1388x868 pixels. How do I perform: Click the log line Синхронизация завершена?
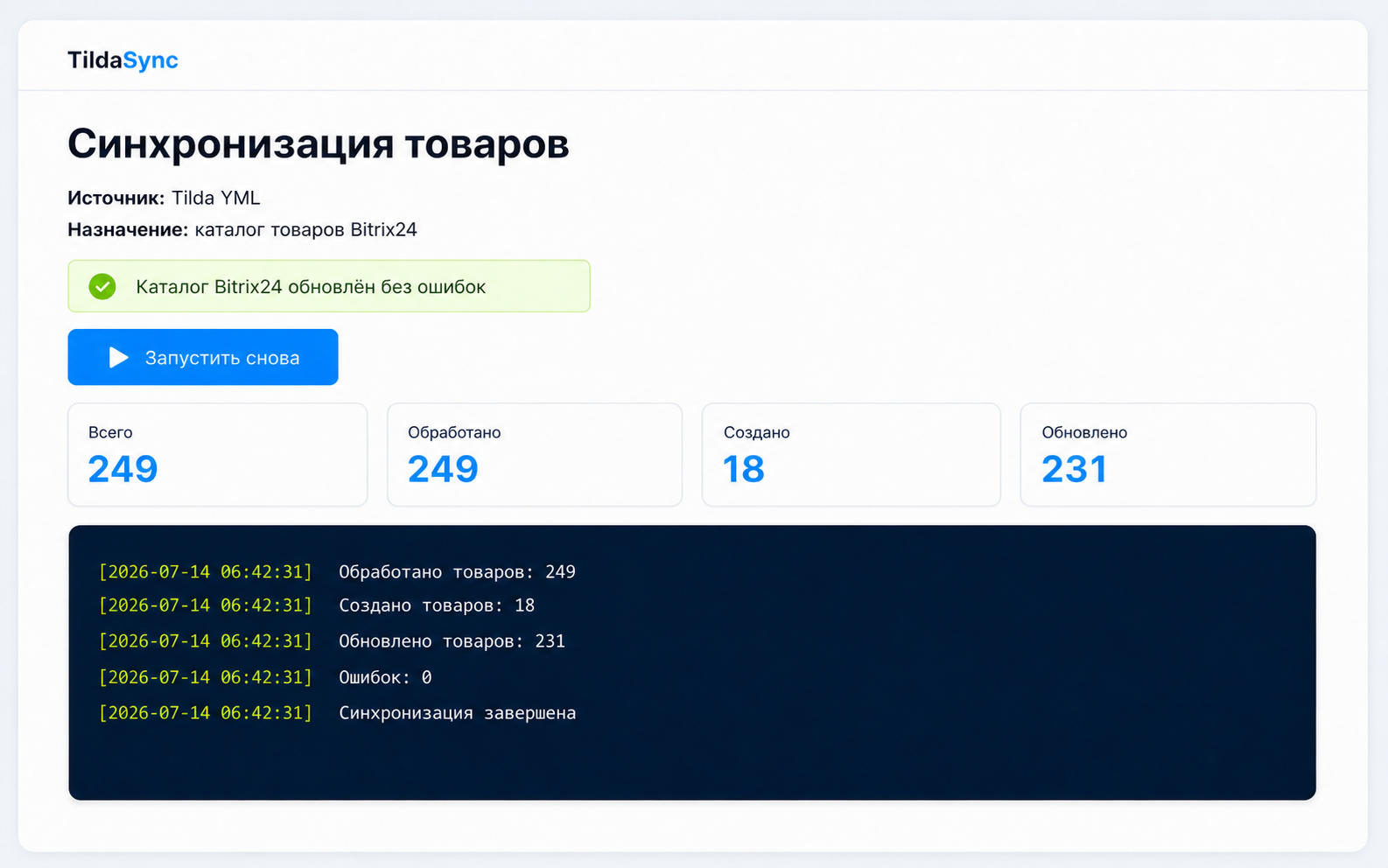(337, 713)
